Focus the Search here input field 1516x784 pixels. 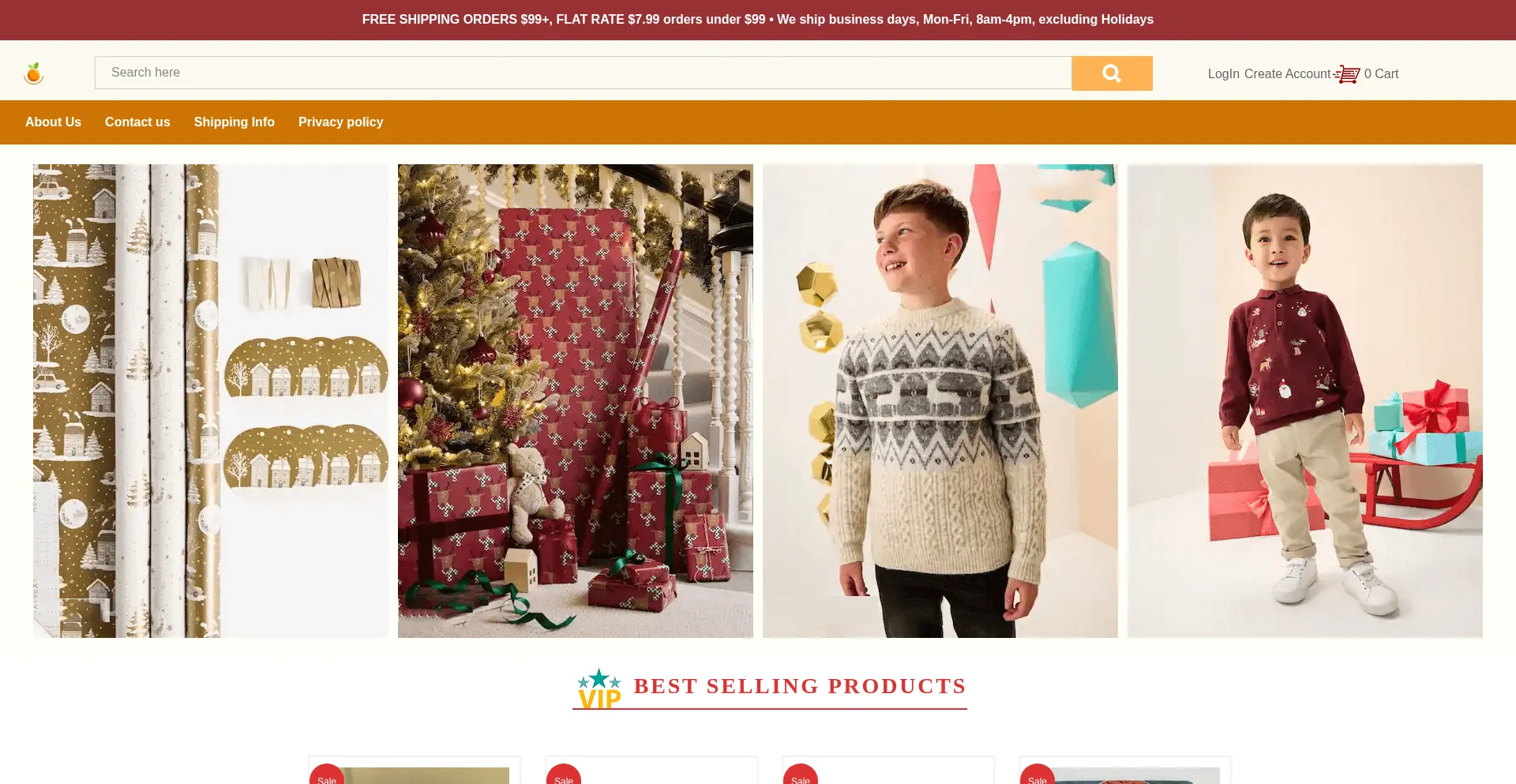(583, 73)
